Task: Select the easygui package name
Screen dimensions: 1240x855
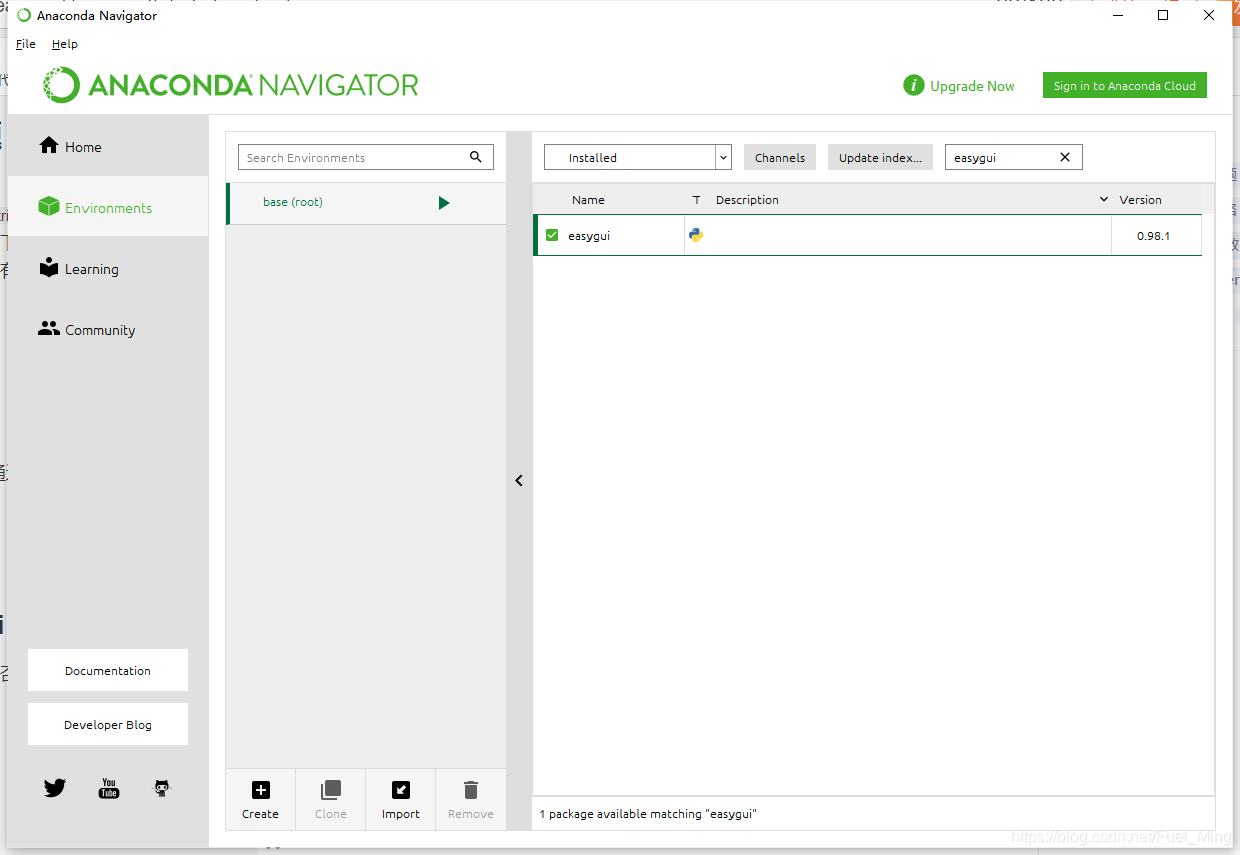Action: coord(589,236)
